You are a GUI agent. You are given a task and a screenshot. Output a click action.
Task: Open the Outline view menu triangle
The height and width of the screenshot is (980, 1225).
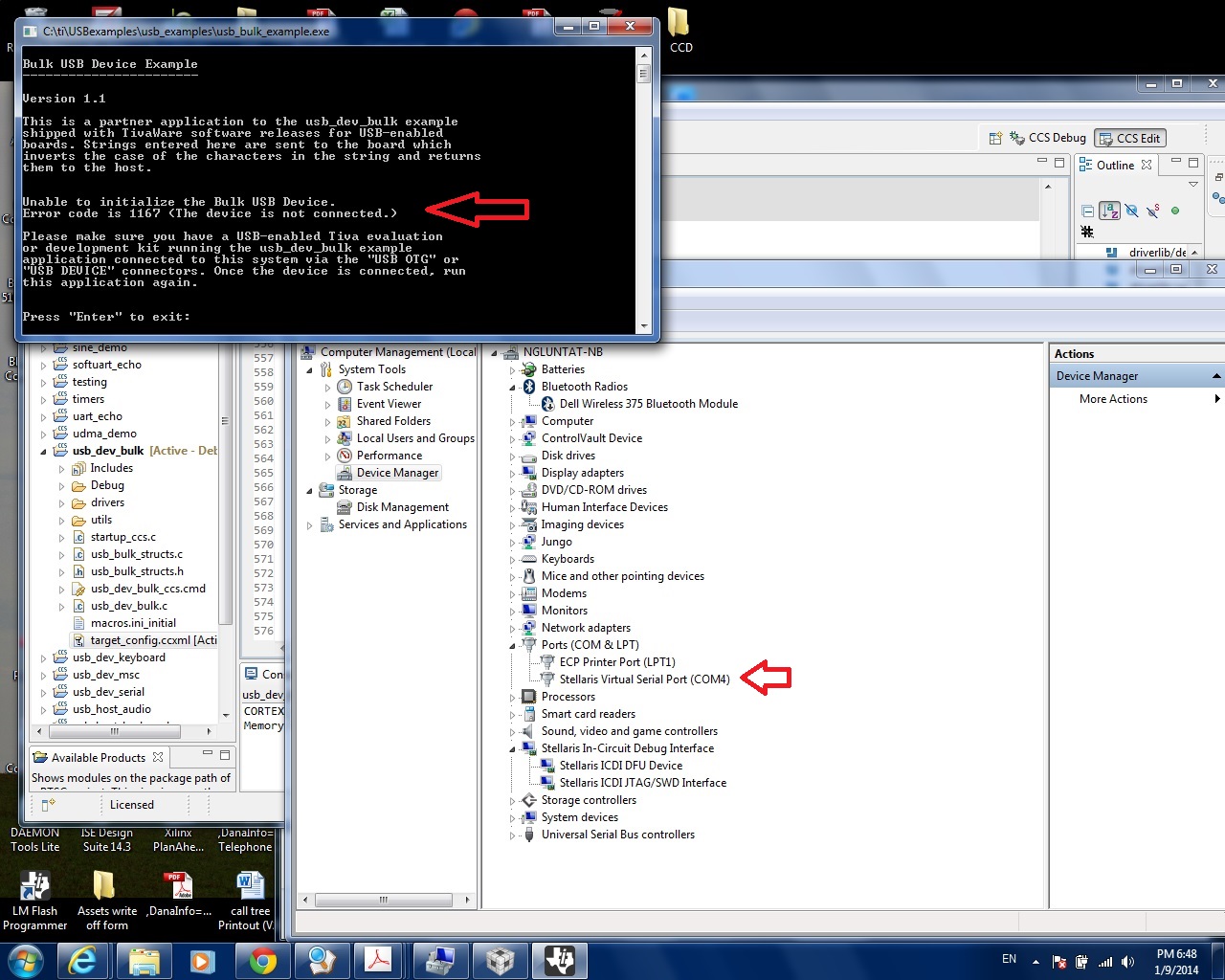(x=1193, y=184)
